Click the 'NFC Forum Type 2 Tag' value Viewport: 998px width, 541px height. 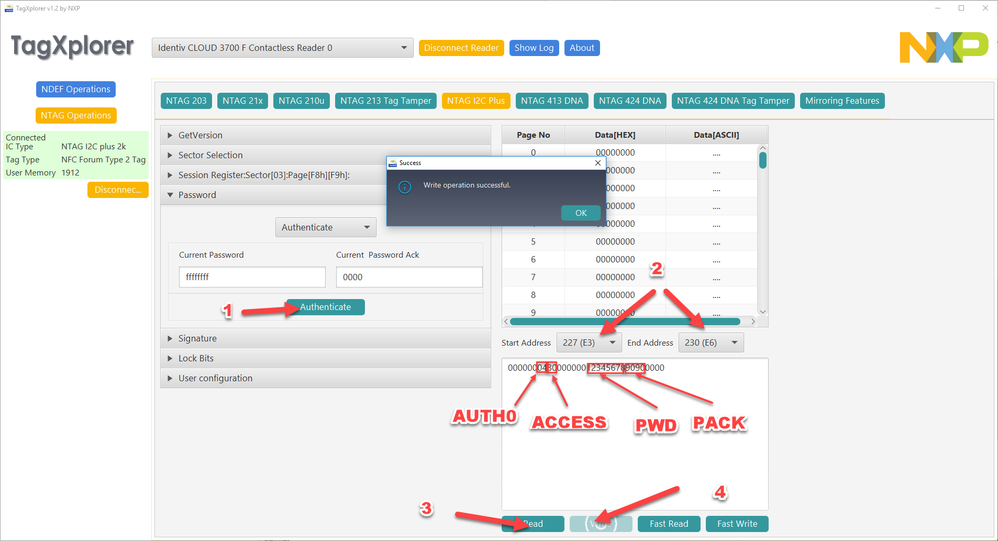tap(103, 160)
